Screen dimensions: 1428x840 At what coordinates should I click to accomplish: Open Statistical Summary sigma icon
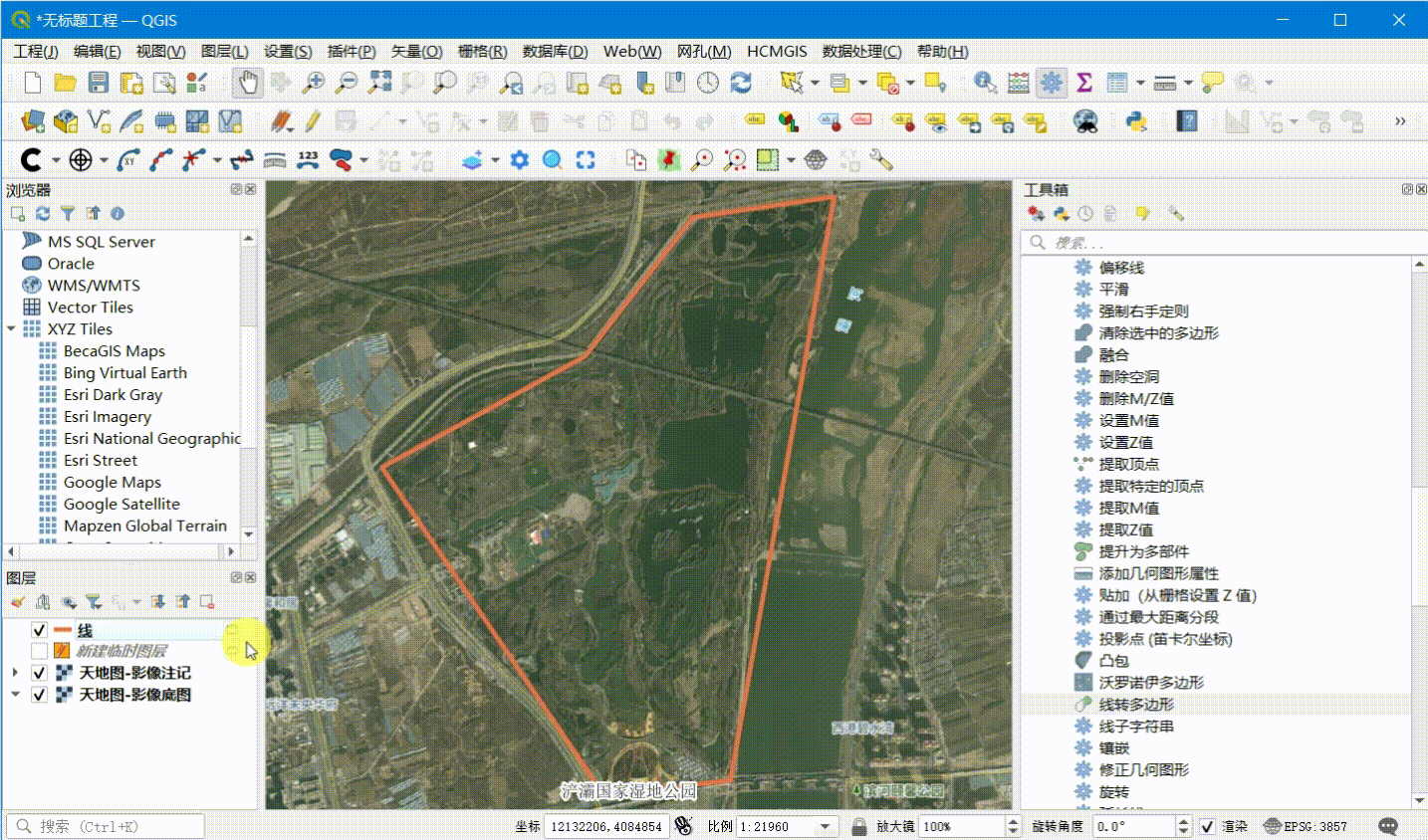(x=1084, y=83)
